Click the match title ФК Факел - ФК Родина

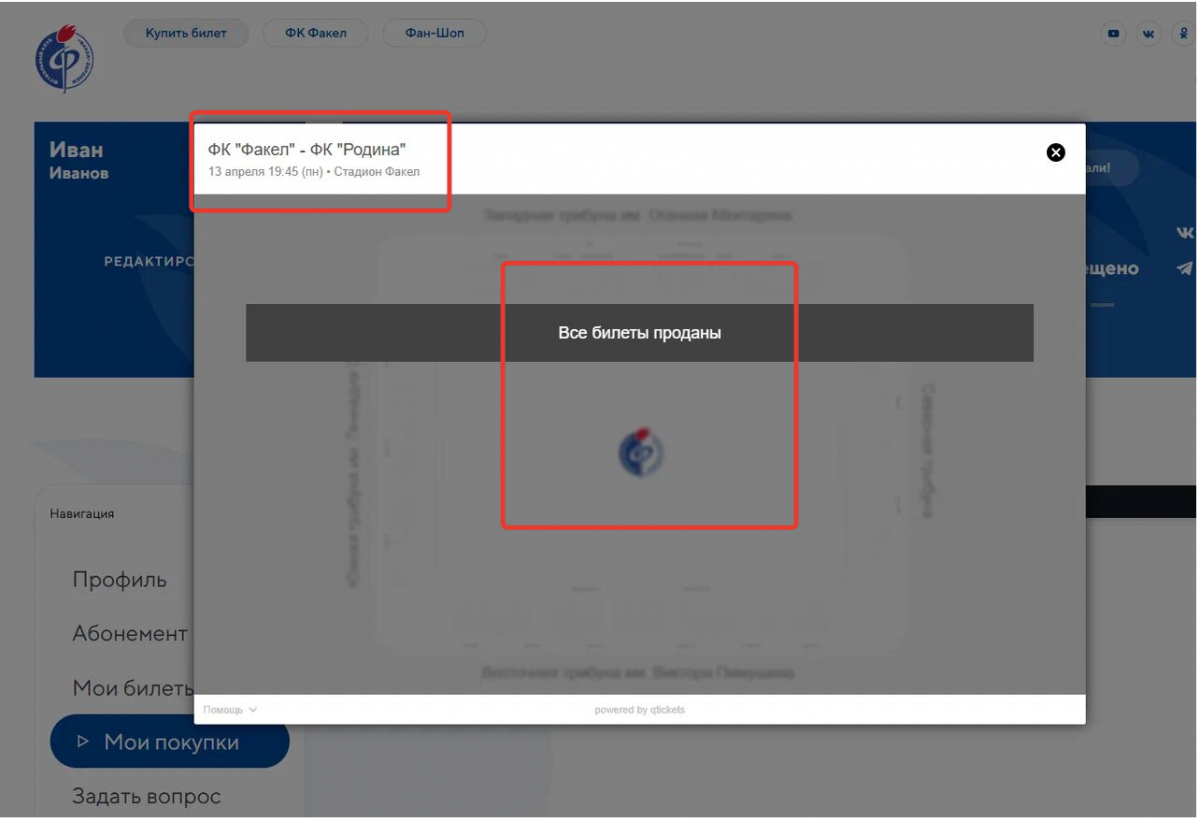306,150
